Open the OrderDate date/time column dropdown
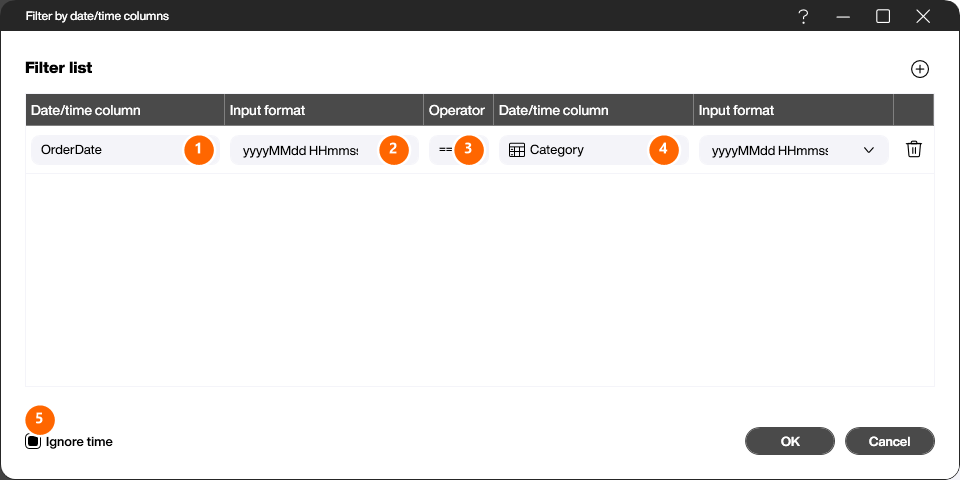 click(x=126, y=150)
